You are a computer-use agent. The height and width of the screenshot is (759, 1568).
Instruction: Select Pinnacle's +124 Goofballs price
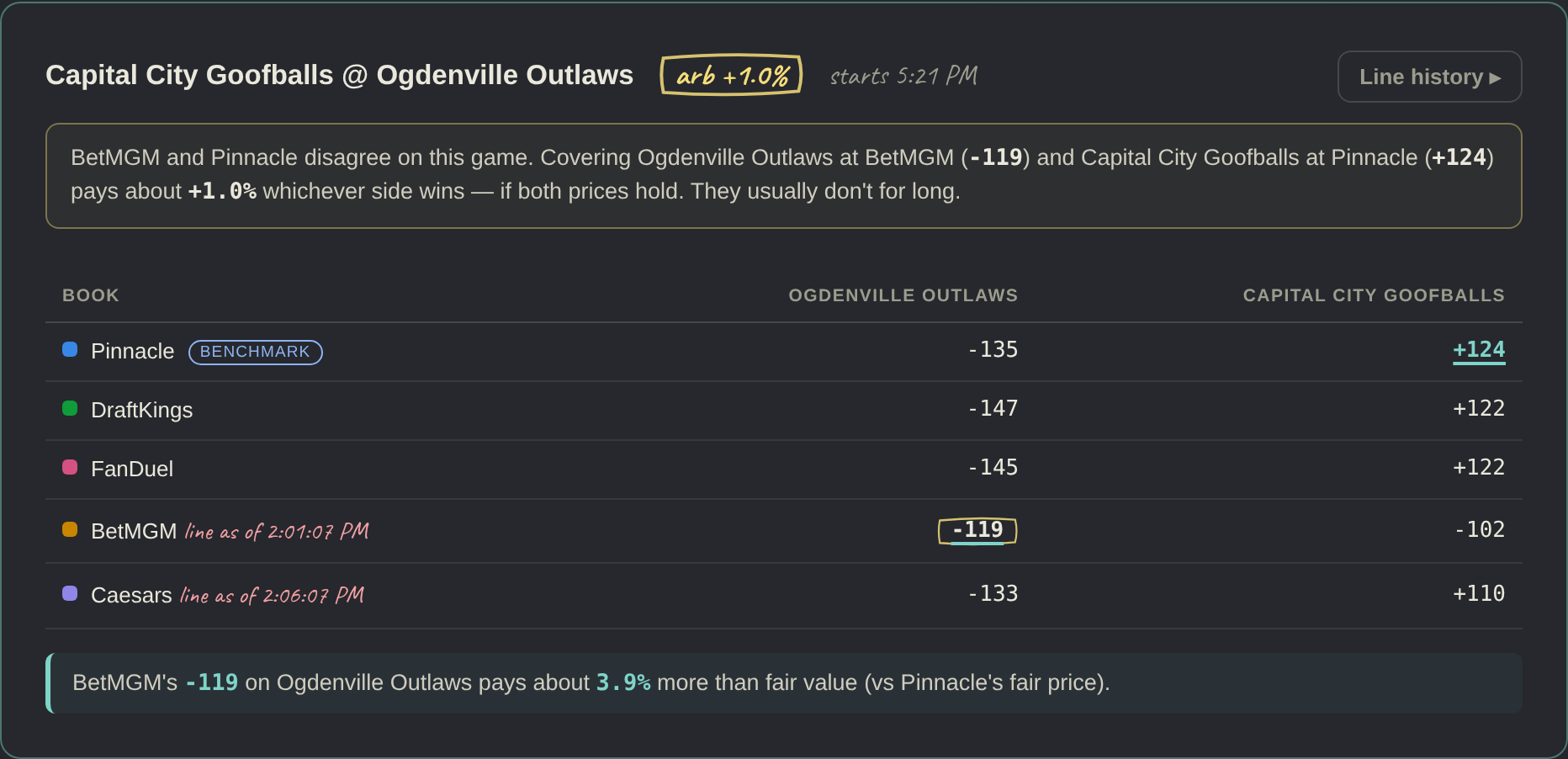pos(1479,350)
